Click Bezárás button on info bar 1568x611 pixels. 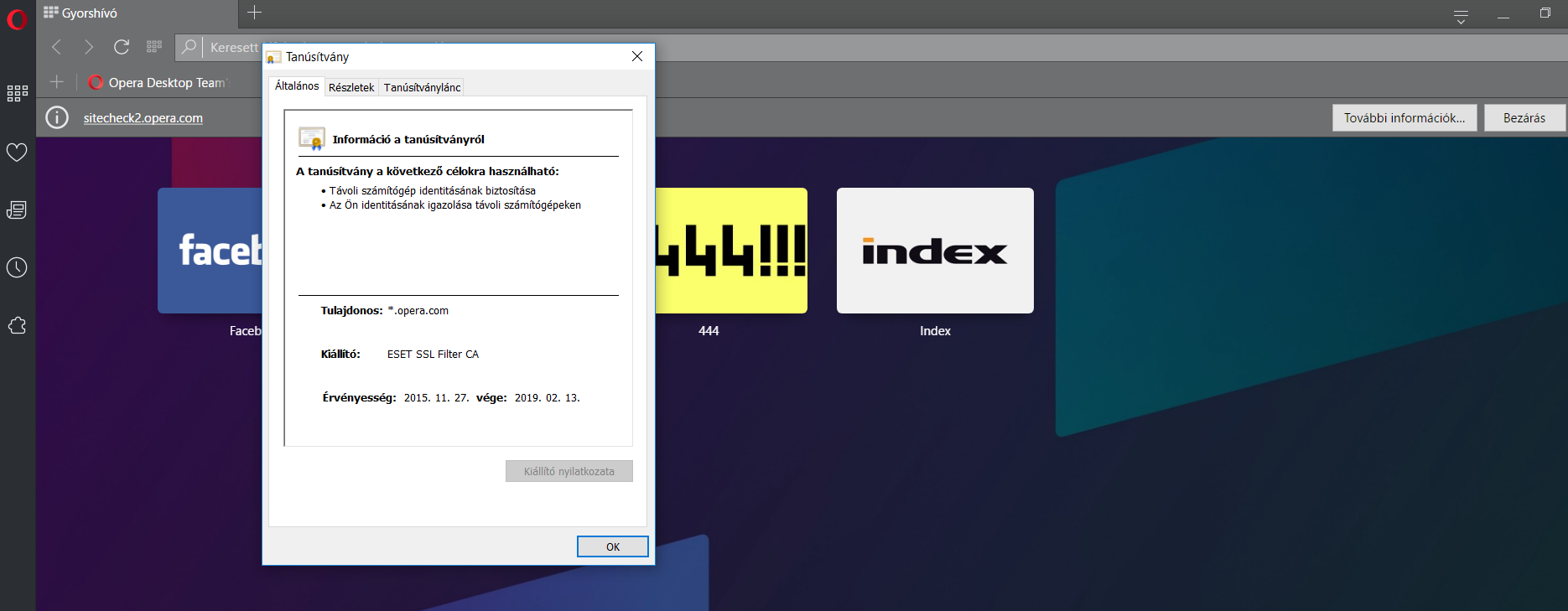[x=1524, y=117]
